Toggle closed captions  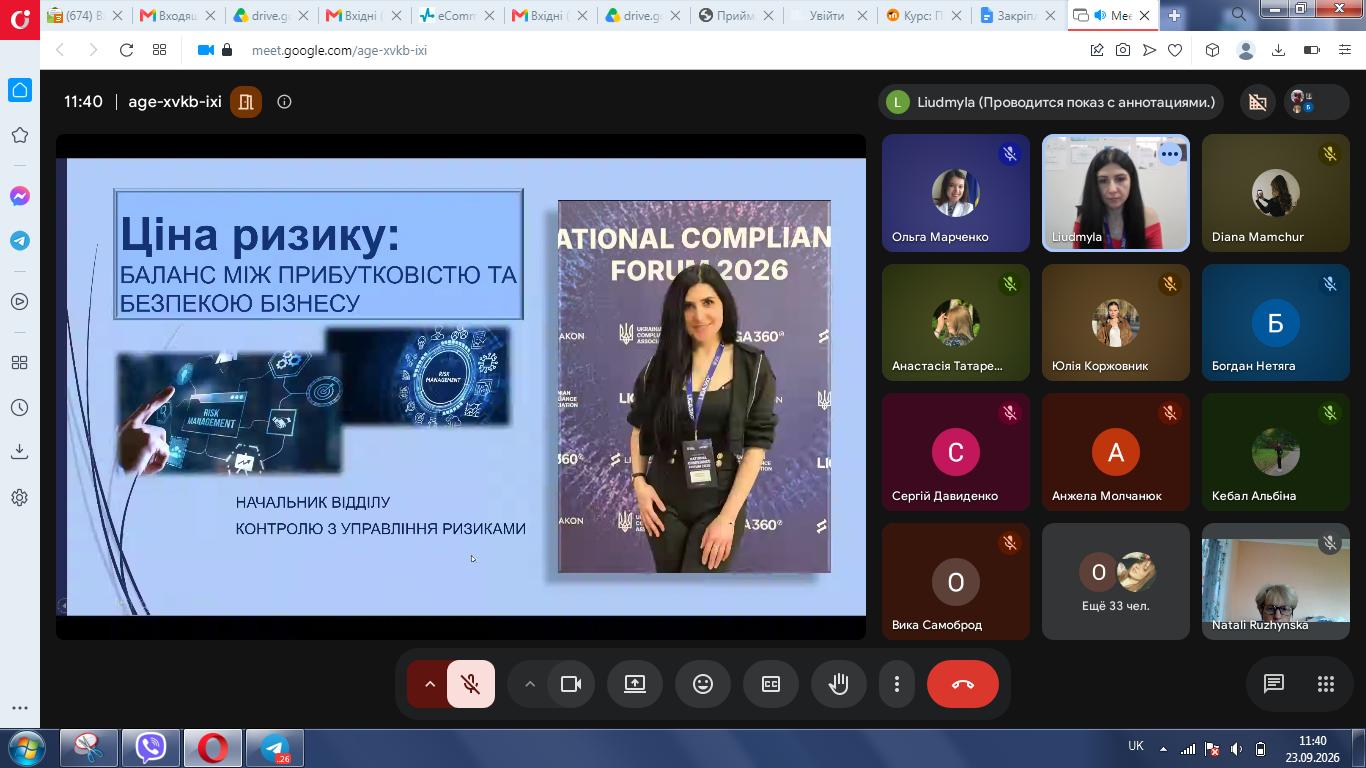pyautogui.click(x=771, y=684)
